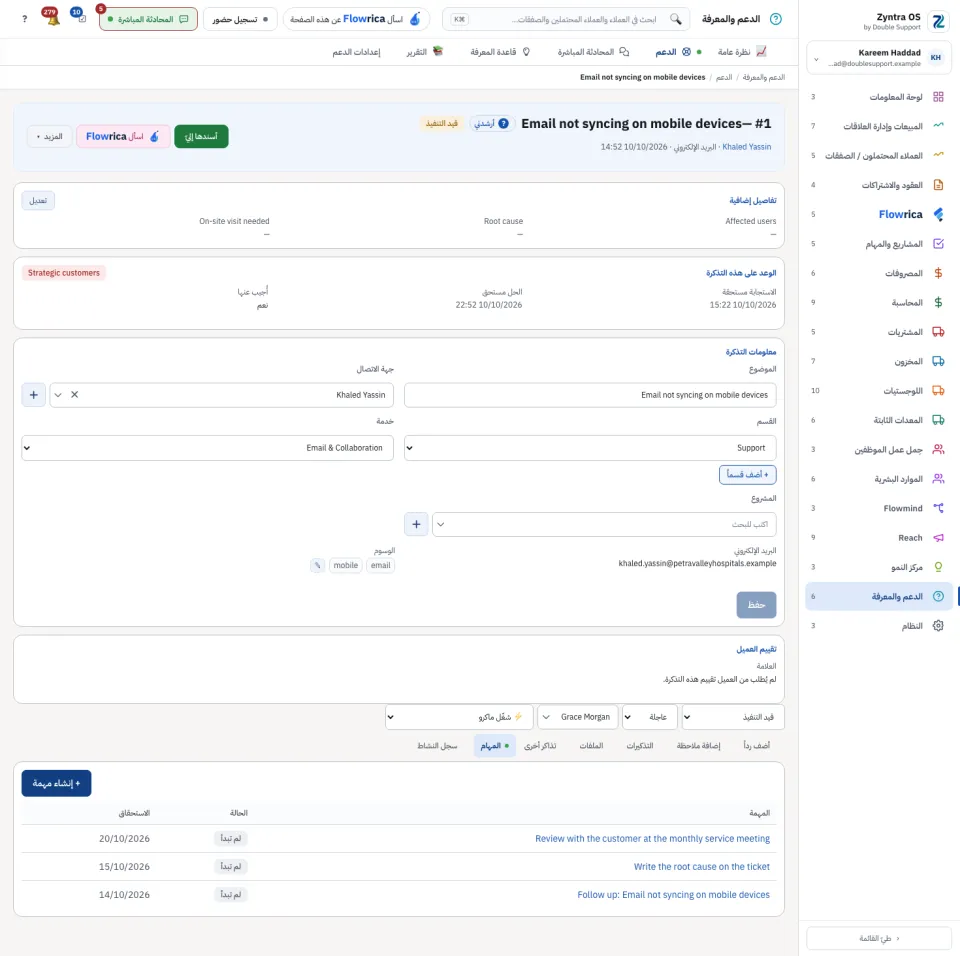
Task: Click the Ask Flowrica button in ticket header
Action: tap(122, 137)
